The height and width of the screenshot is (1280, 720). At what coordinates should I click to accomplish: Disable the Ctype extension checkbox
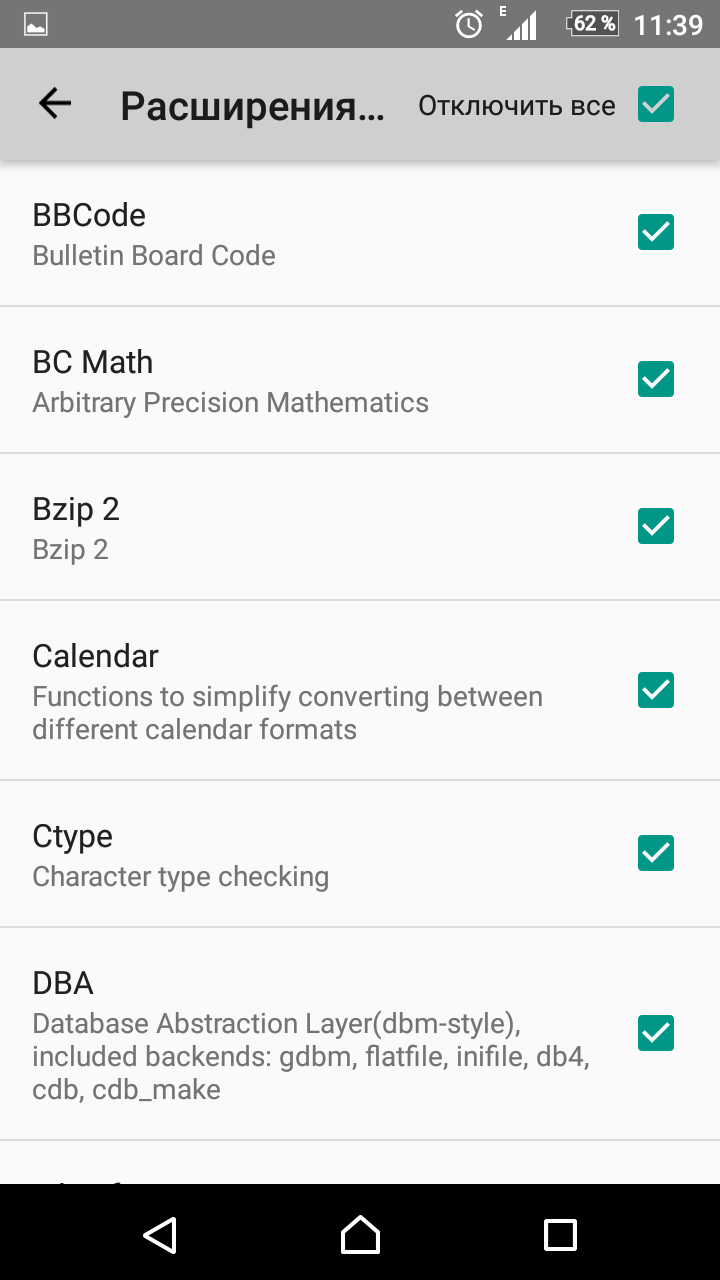656,853
